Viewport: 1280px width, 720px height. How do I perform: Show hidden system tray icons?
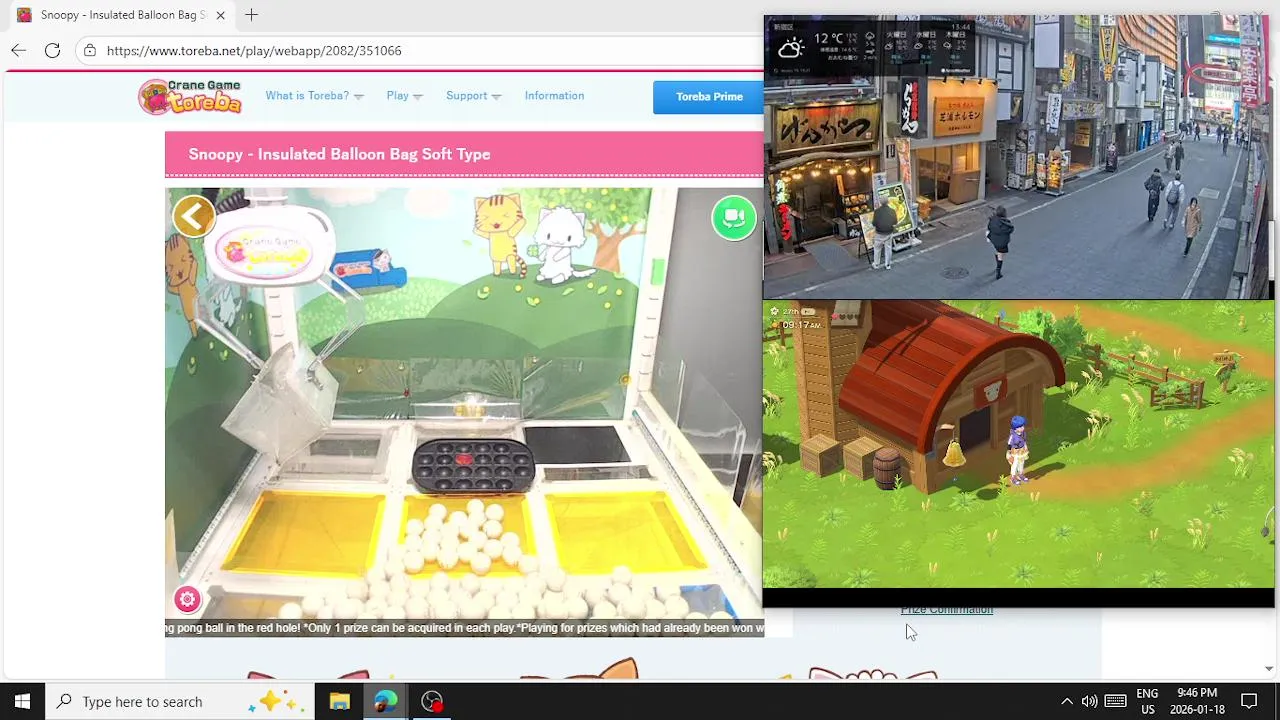coord(1066,701)
